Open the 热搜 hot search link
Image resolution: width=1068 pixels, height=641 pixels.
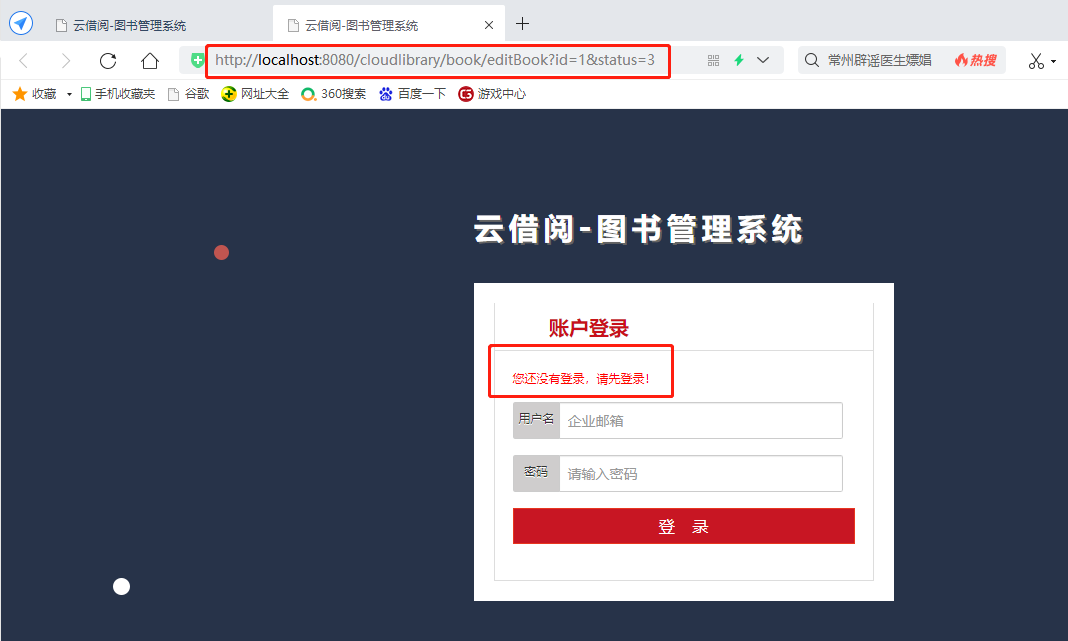pos(975,60)
